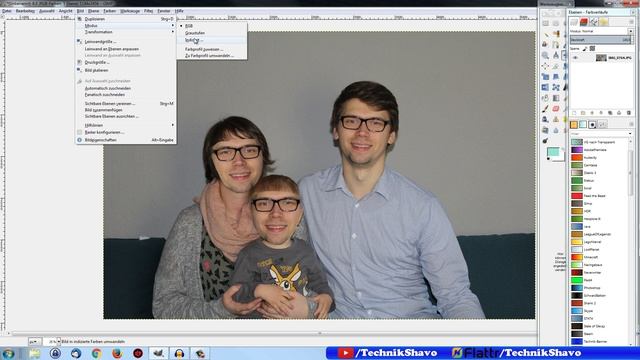Open the gradient Filter dropdown
Screen dimensions: 640x360
click(601, 134)
